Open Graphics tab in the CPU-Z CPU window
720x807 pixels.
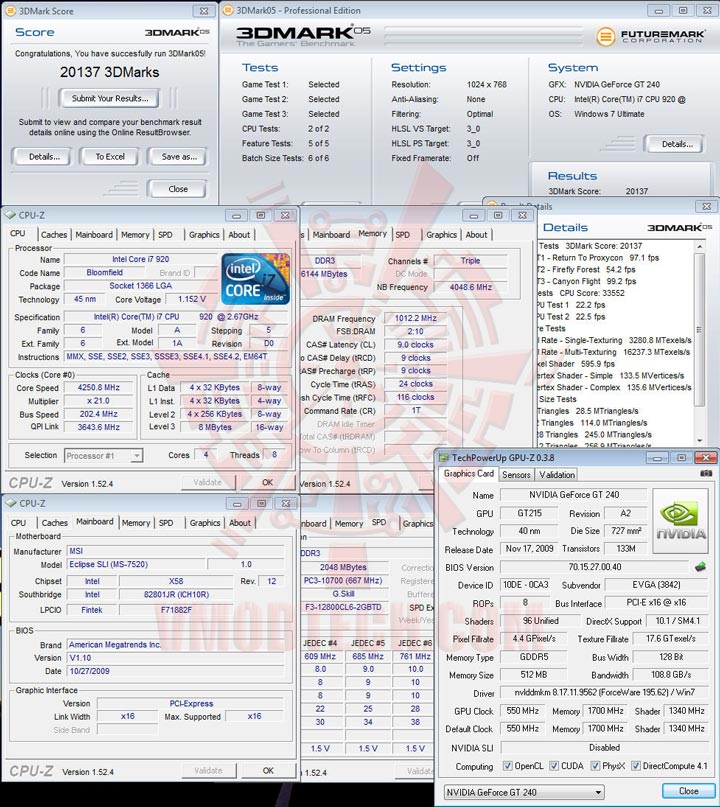click(x=204, y=235)
